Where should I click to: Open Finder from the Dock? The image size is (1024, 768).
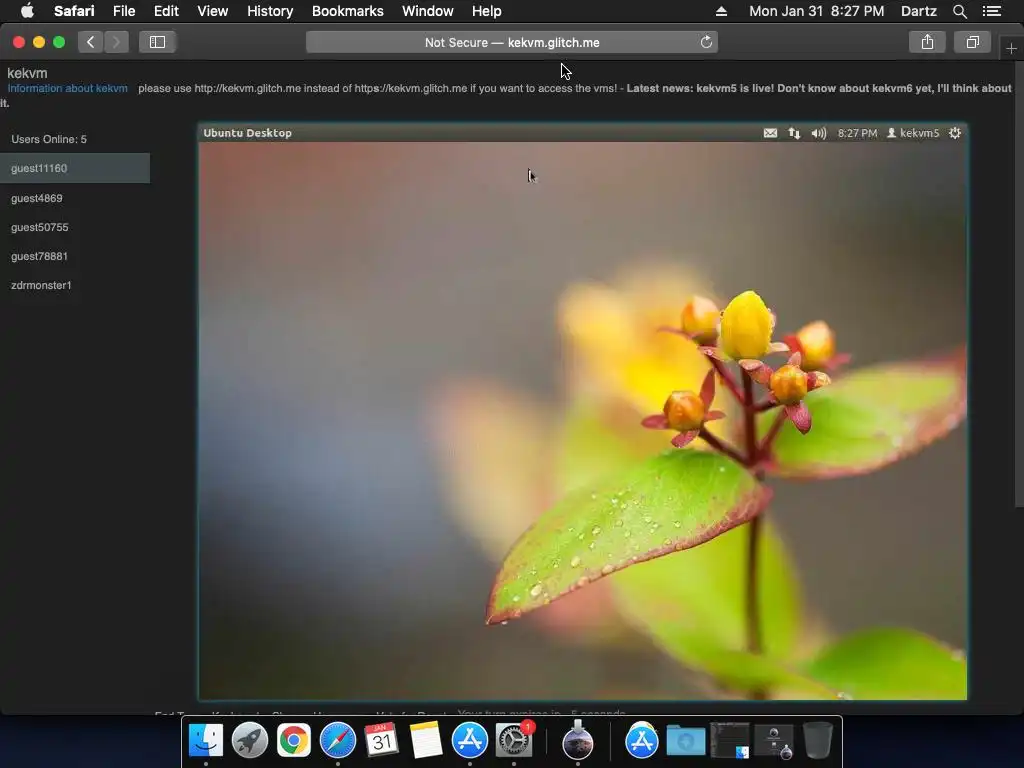coord(206,741)
